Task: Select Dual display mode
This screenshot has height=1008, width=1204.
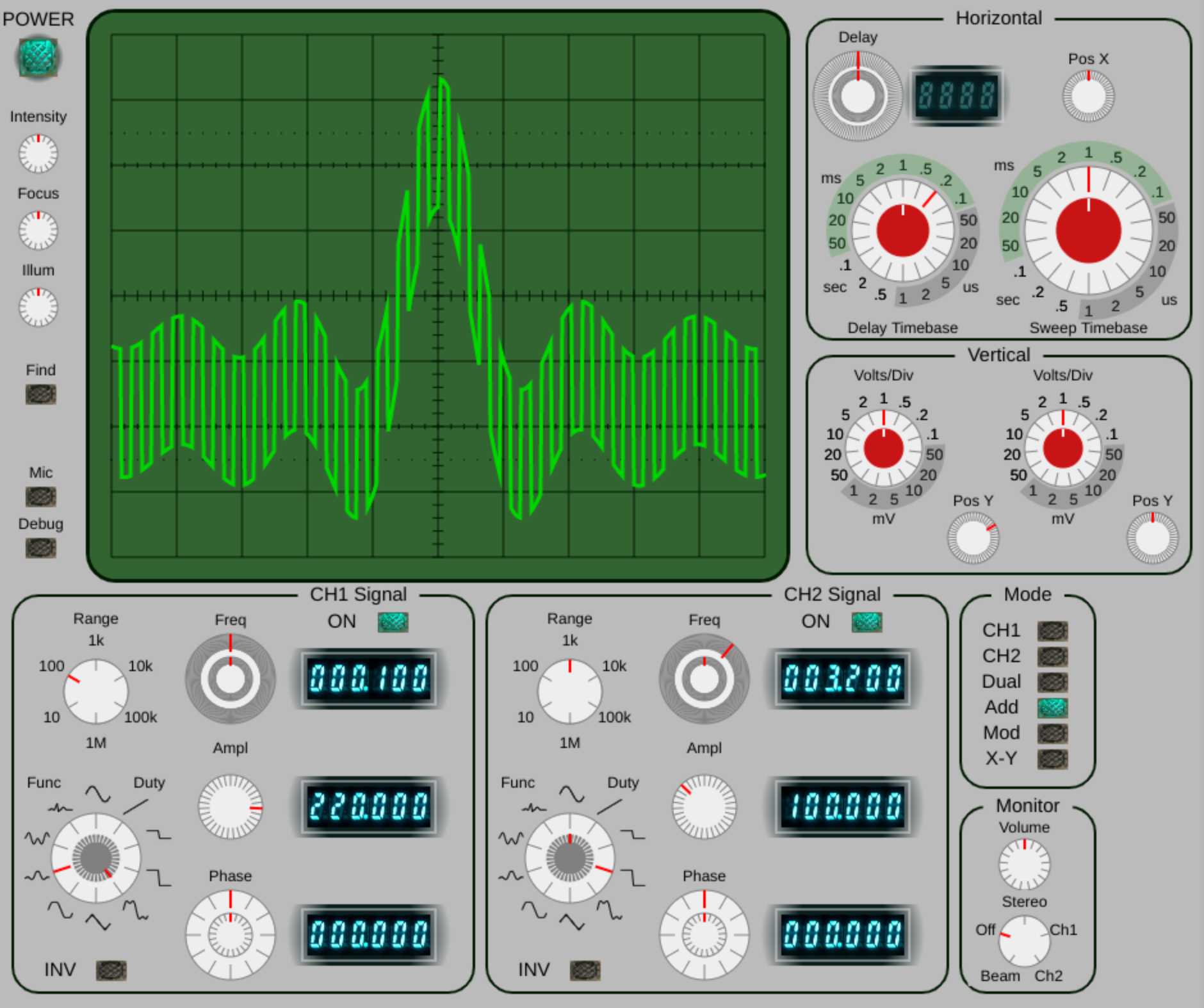Action: (1053, 683)
